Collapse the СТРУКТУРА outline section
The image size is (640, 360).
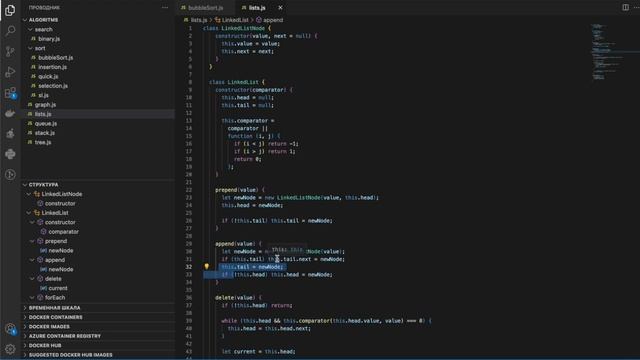pos(25,184)
